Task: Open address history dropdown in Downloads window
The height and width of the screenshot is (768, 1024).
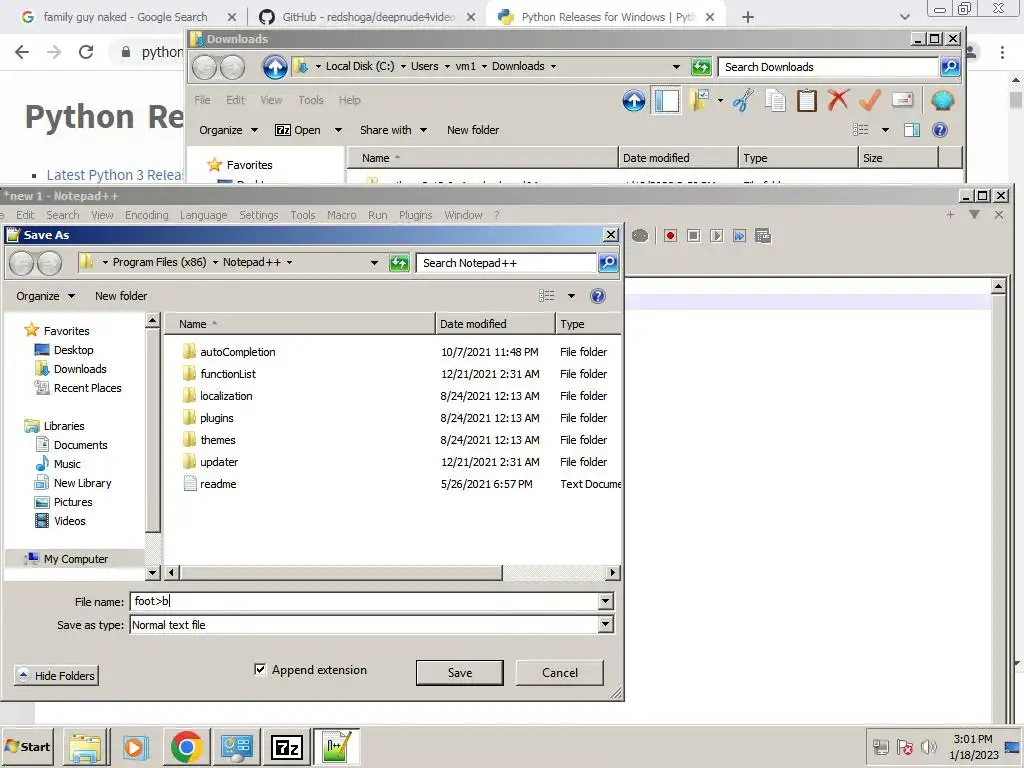Action: [676, 67]
